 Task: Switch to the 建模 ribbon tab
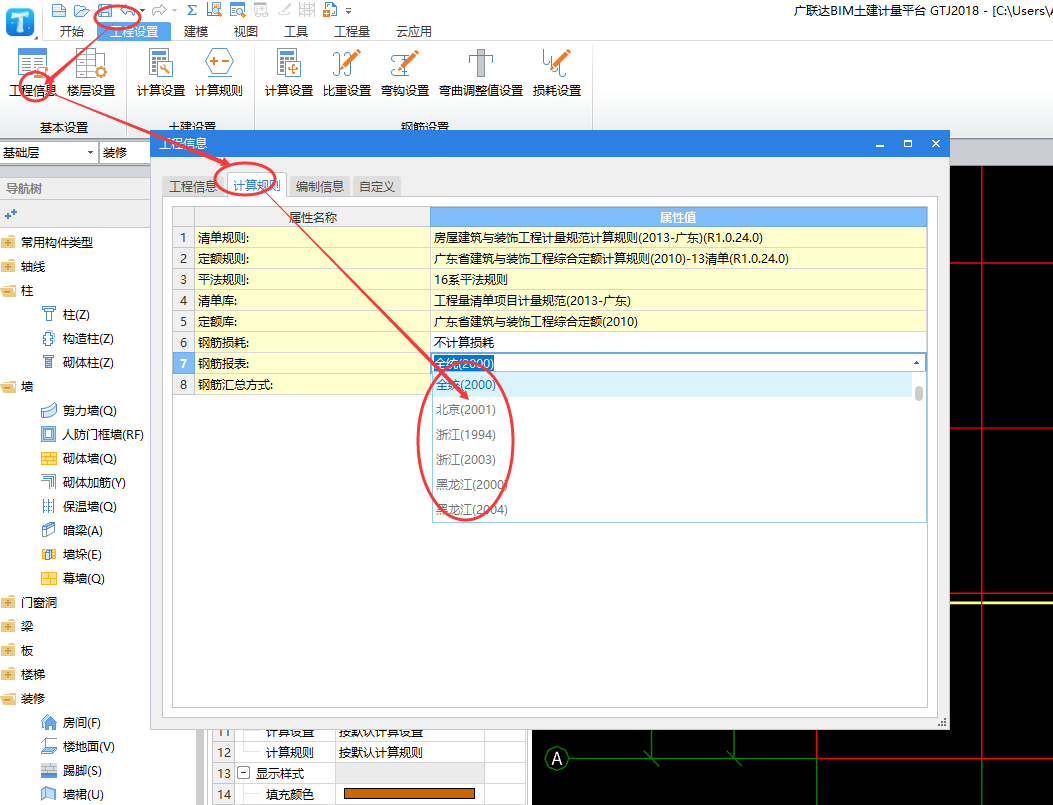196,32
